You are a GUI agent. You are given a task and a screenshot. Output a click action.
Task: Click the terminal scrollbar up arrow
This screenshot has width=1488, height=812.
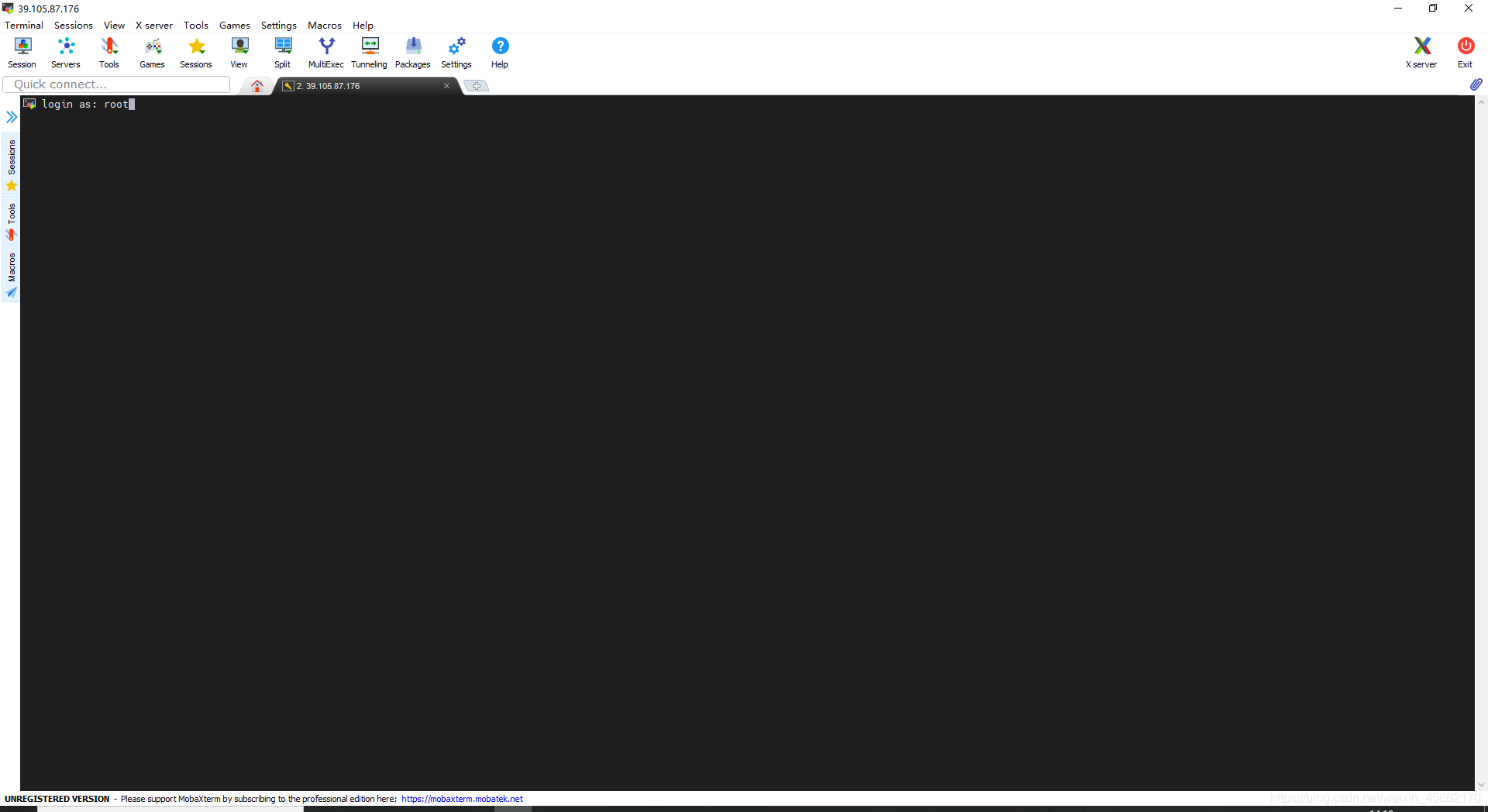coord(1481,102)
